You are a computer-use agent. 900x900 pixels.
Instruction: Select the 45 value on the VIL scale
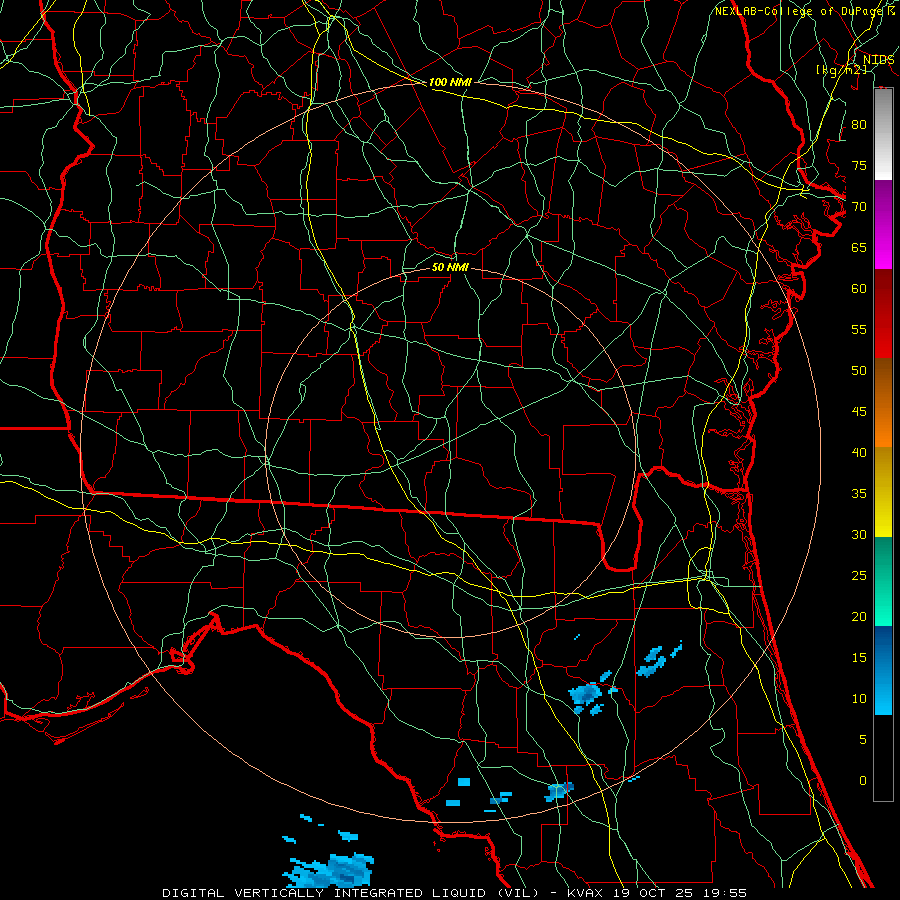point(859,412)
